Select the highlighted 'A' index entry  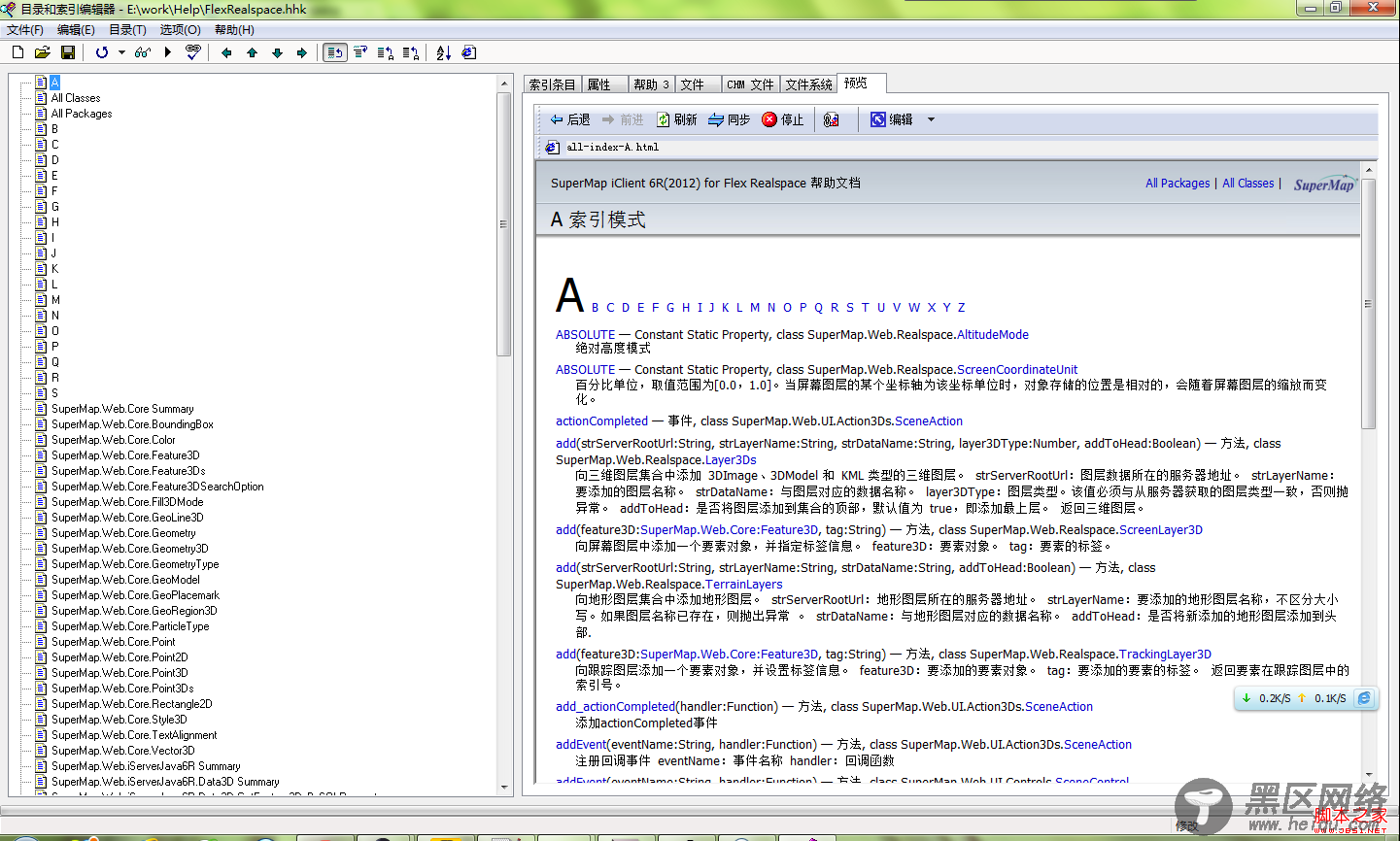pyautogui.click(x=55, y=83)
